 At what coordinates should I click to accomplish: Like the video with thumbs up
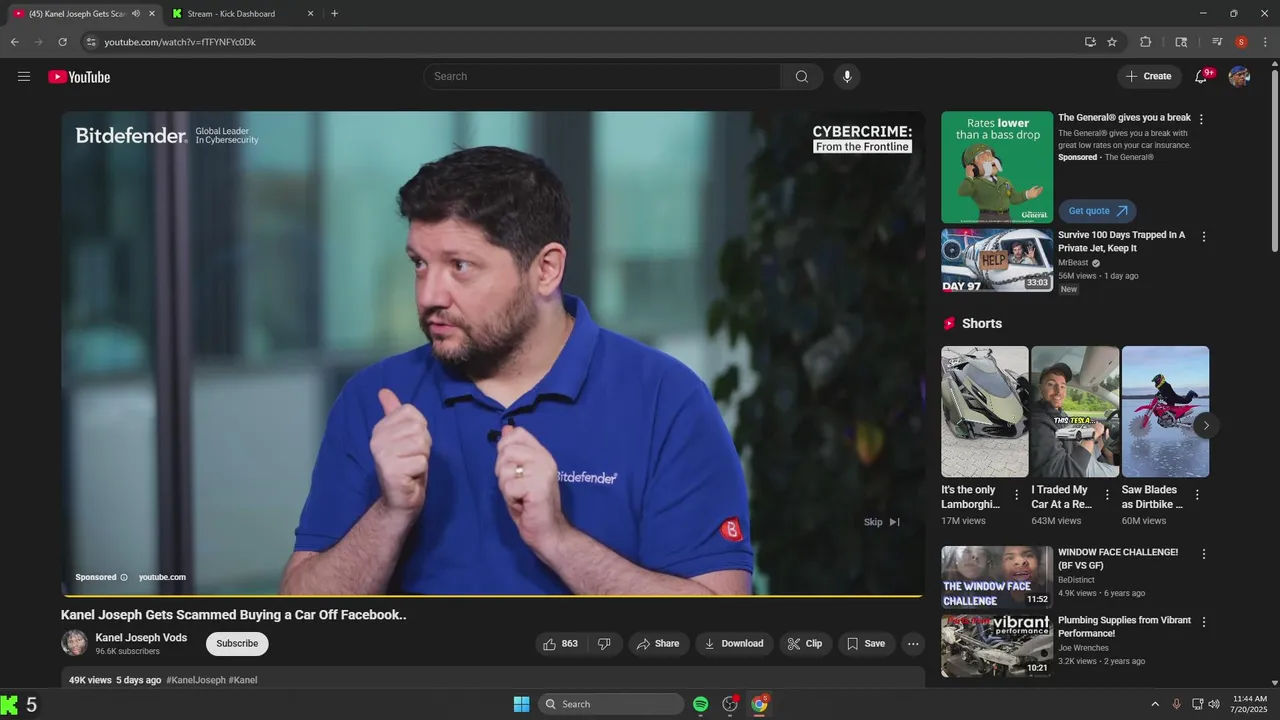point(560,644)
